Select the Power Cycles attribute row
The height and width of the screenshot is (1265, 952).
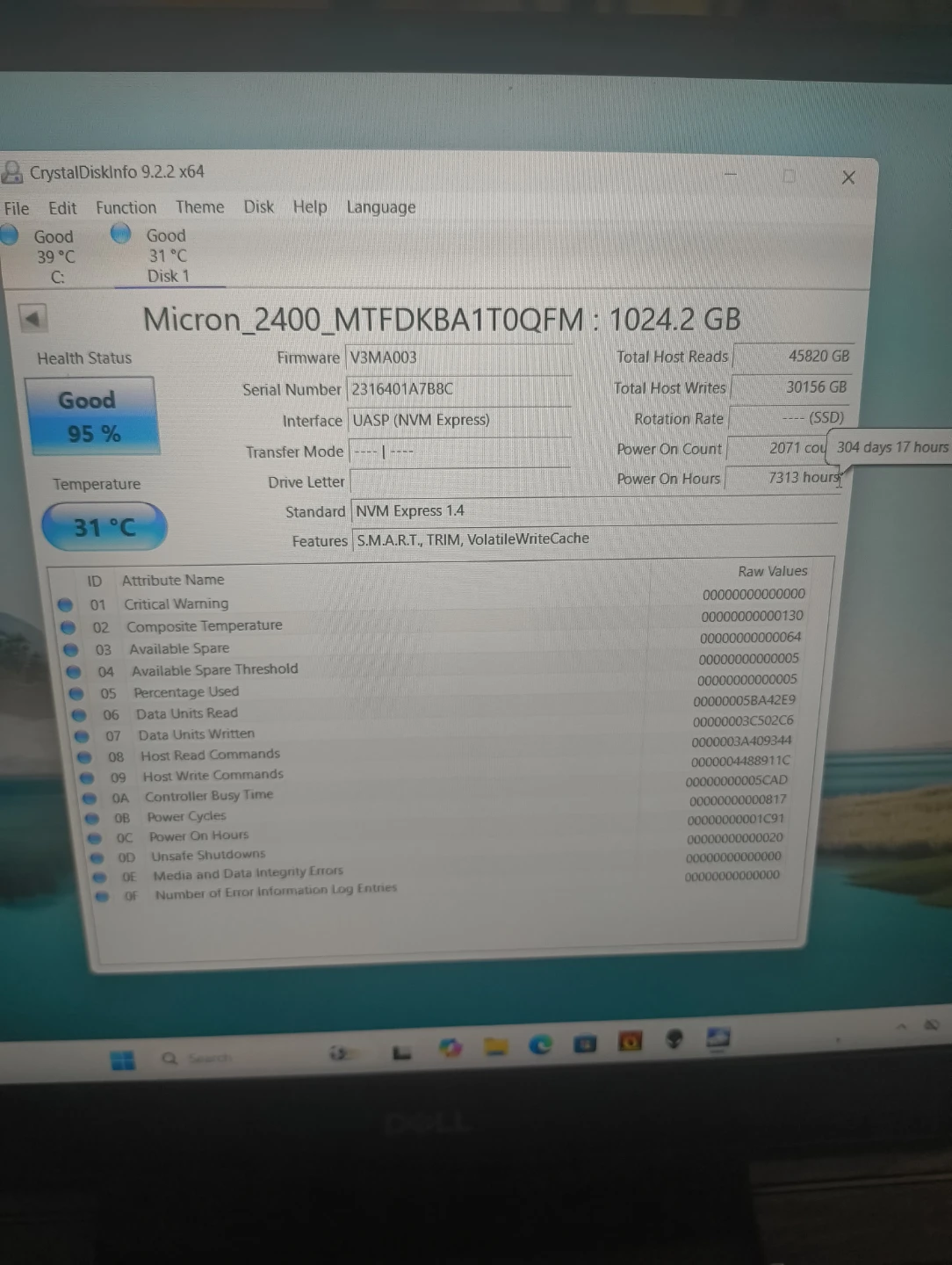pyautogui.click(x=442, y=810)
